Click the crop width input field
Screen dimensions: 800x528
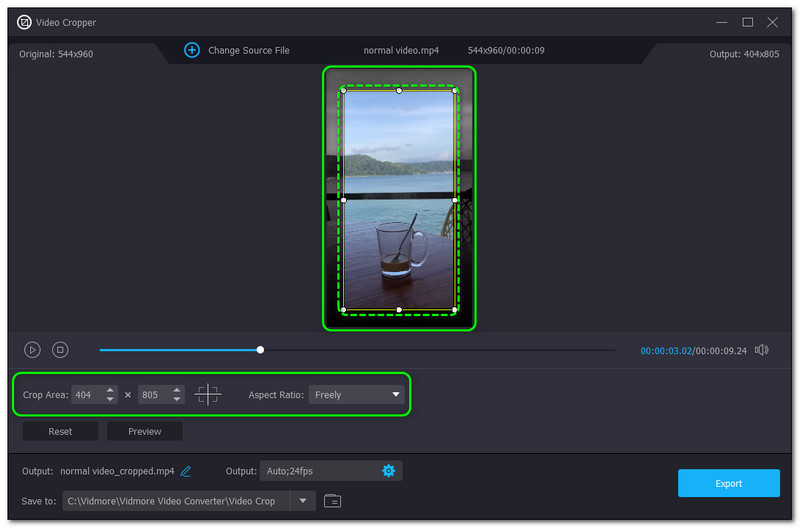87,395
